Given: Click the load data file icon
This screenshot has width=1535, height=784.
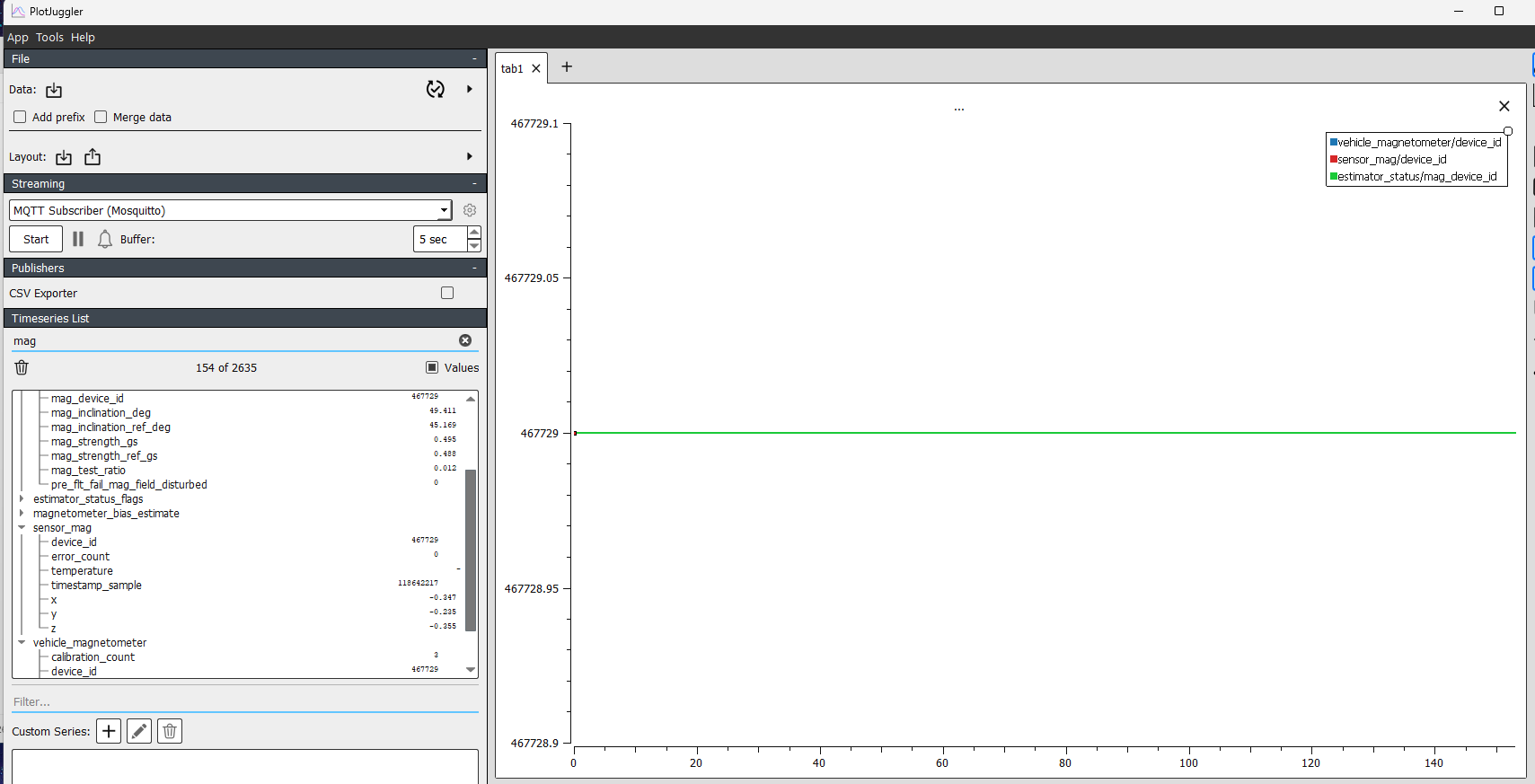Looking at the screenshot, I should [x=54, y=90].
